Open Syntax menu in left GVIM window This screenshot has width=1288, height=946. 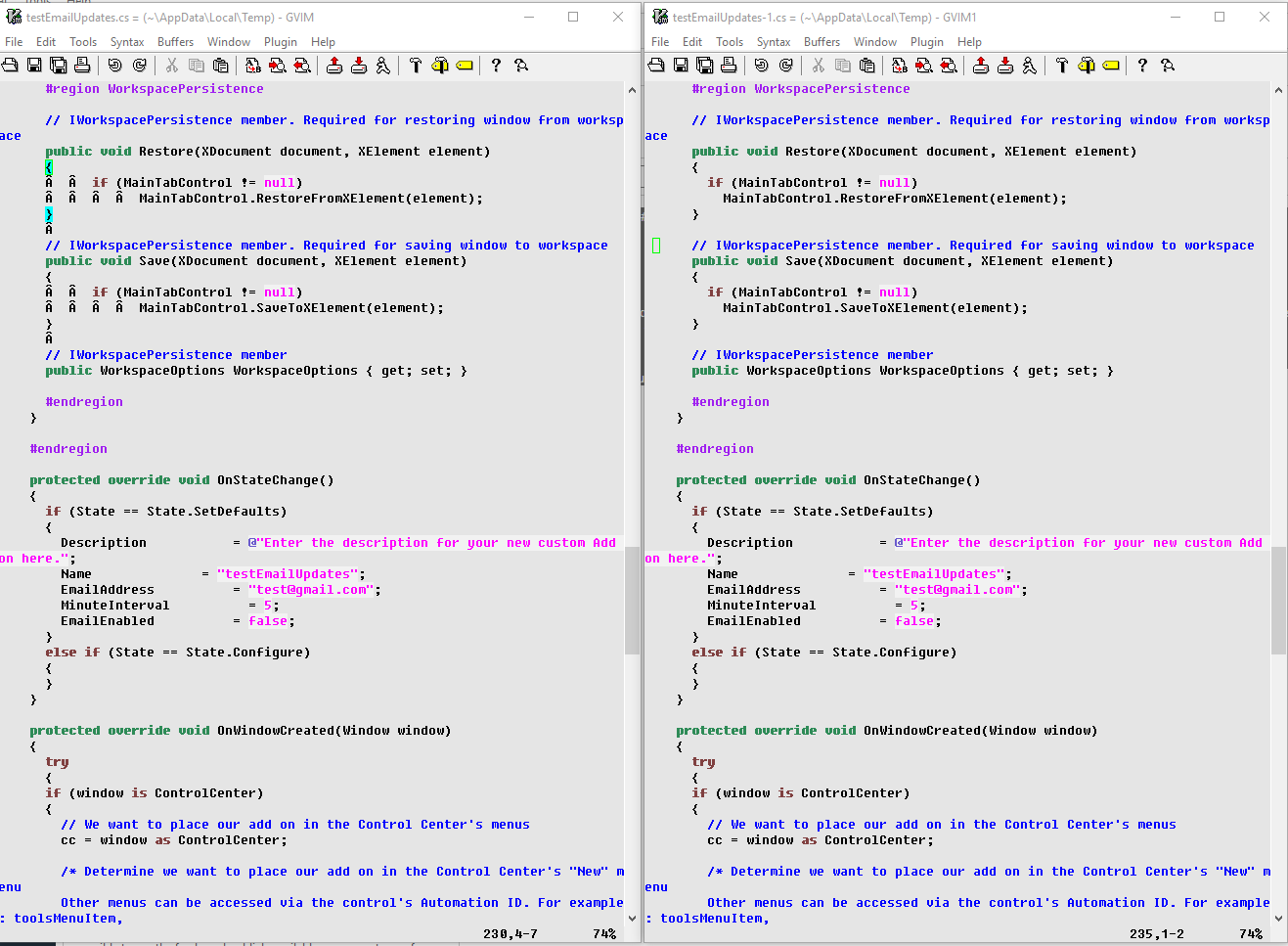127,42
